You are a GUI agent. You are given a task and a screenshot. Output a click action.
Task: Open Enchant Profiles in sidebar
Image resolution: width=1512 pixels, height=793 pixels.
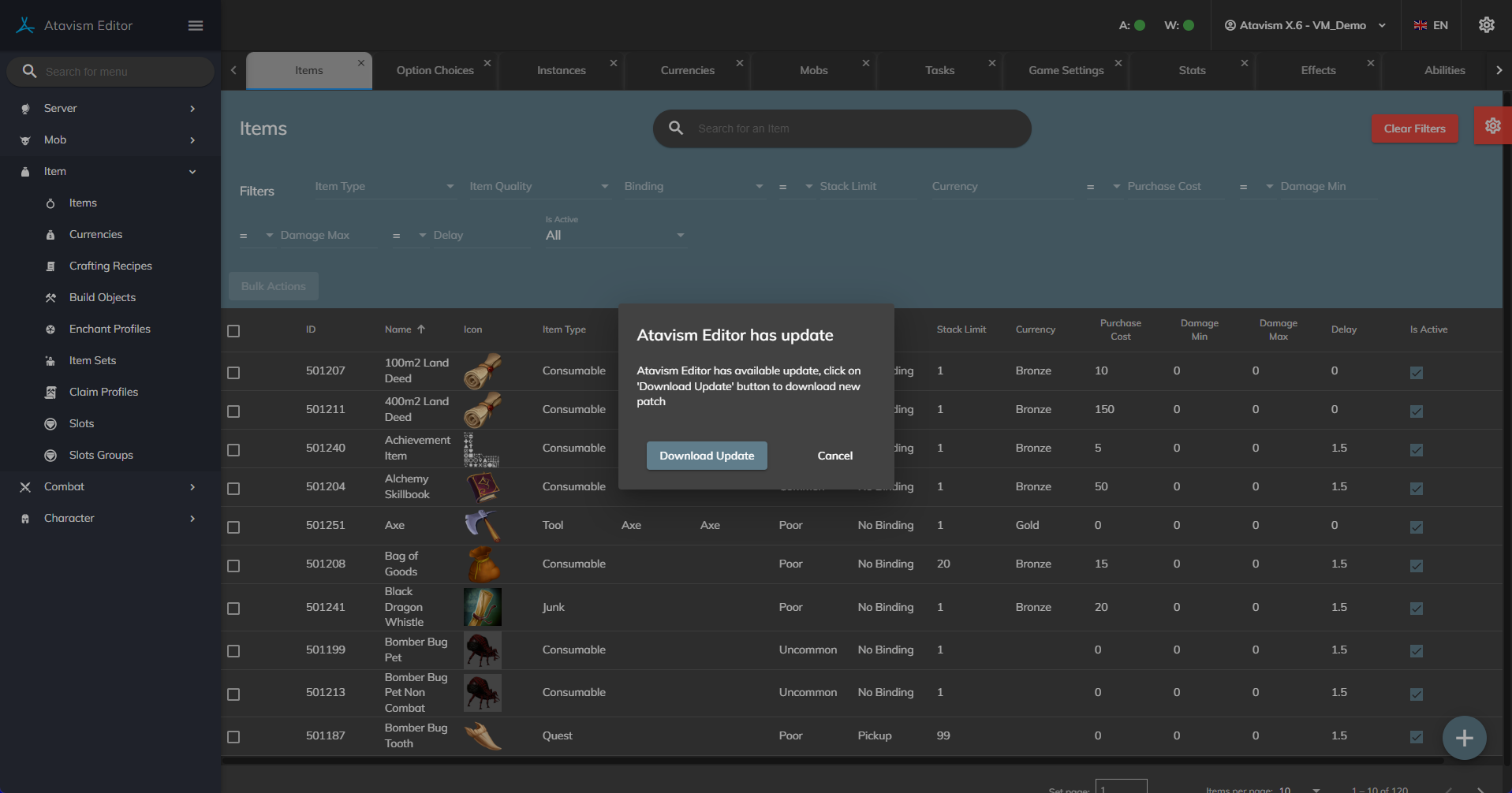[110, 329]
